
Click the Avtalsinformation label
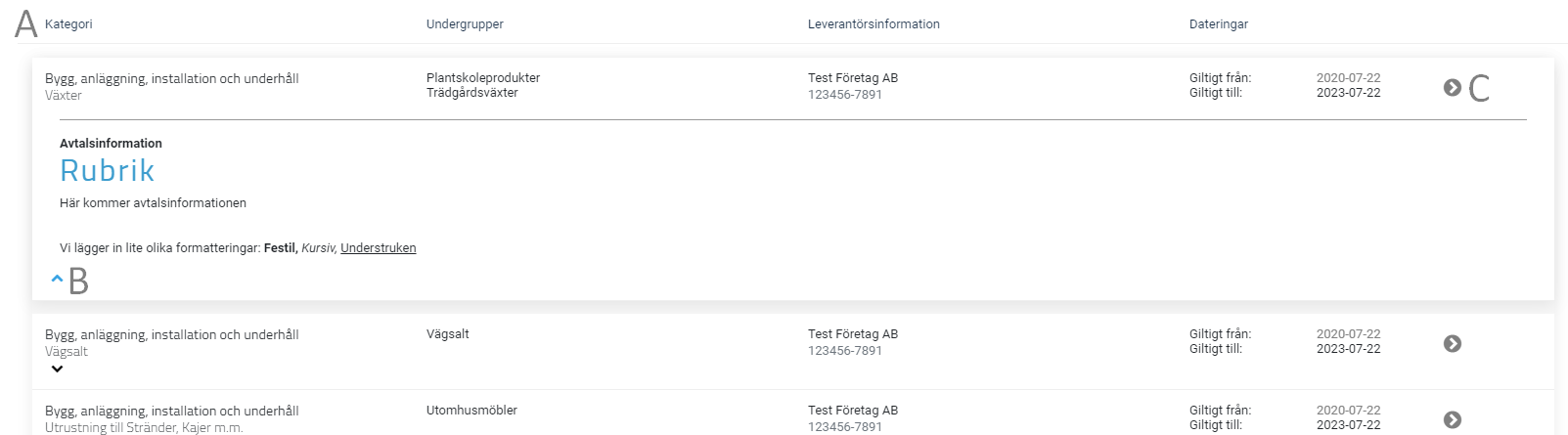(111, 144)
